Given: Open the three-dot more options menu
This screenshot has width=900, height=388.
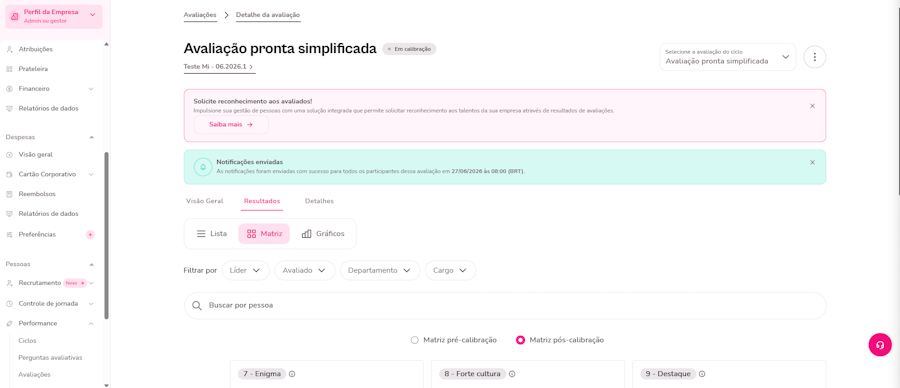Looking at the screenshot, I should coord(814,57).
